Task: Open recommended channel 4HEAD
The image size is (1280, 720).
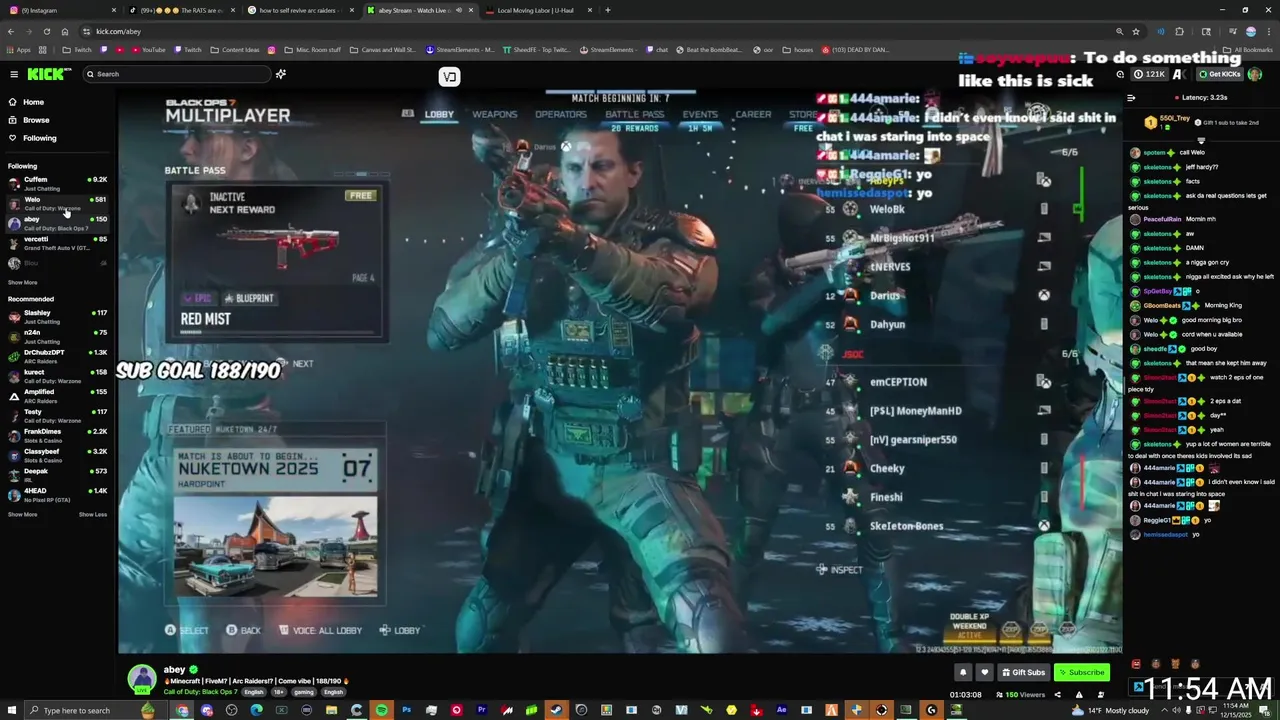Action: pyautogui.click(x=57, y=494)
